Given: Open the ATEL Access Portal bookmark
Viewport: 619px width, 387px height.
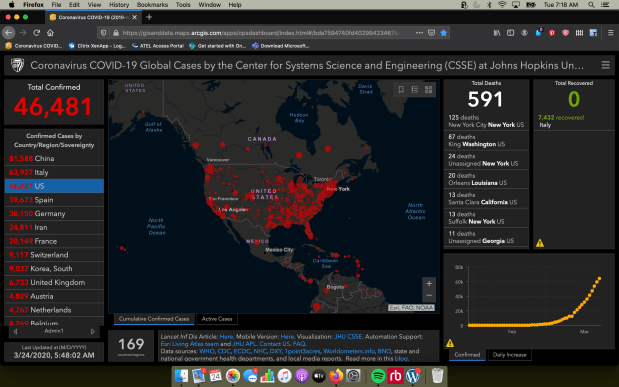Looking at the screenshot, I should 158,46.
